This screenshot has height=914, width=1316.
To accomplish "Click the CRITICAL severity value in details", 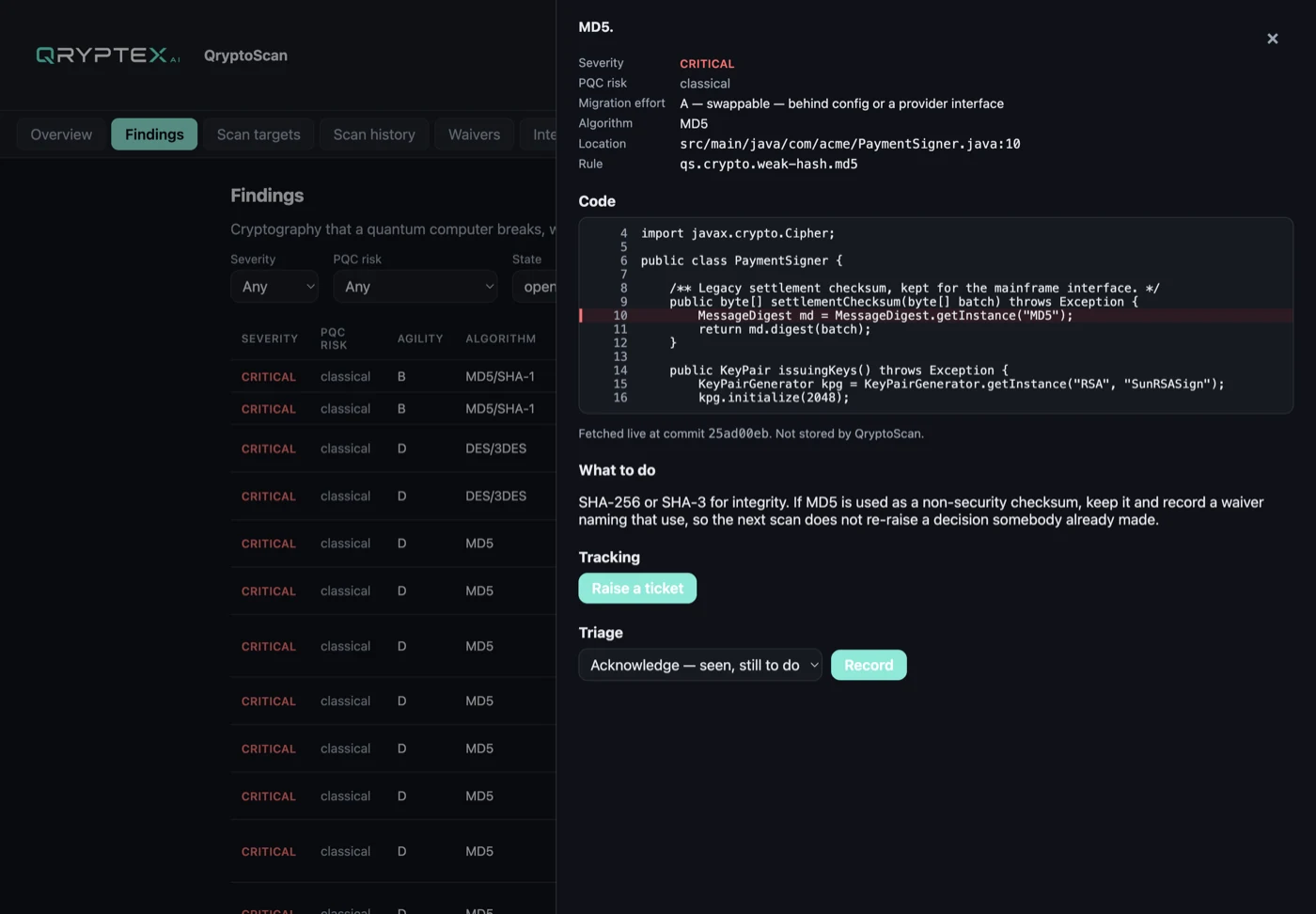I will (707, 64).
